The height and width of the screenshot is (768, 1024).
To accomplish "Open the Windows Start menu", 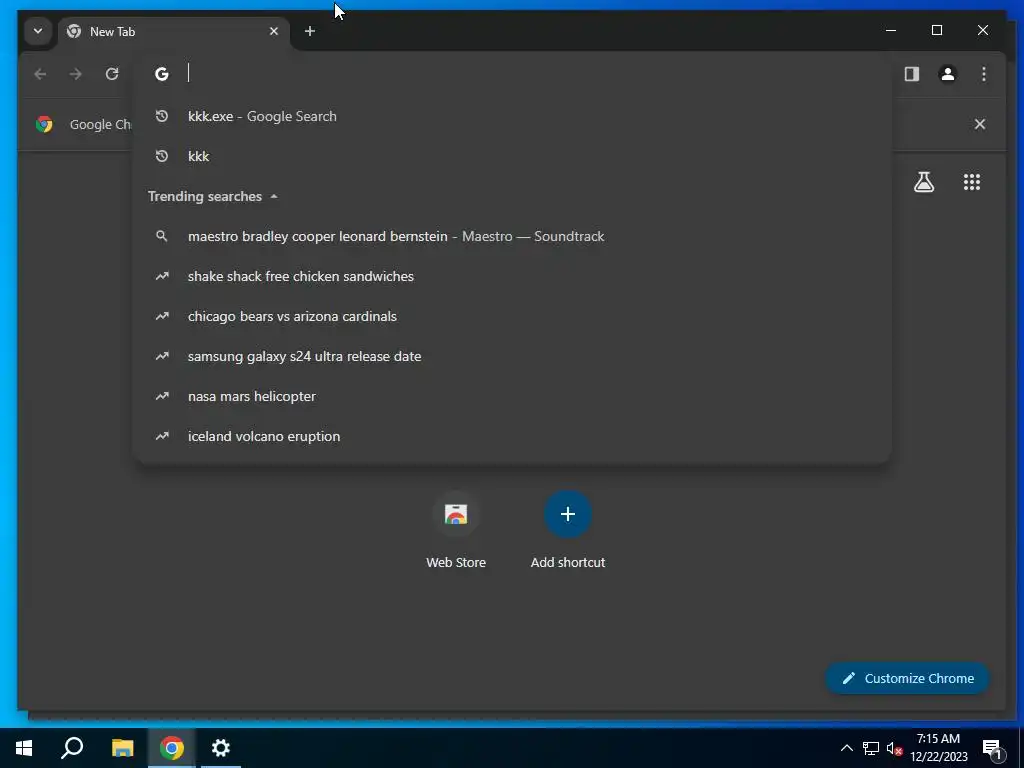I will tap(24, 748).
